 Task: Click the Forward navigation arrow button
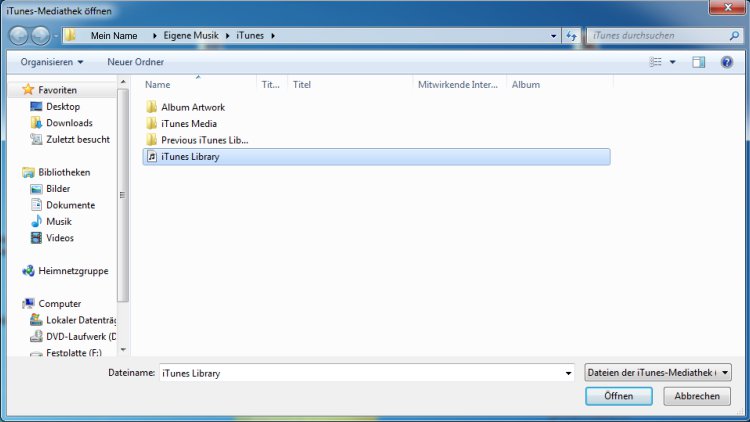point(41,36)
